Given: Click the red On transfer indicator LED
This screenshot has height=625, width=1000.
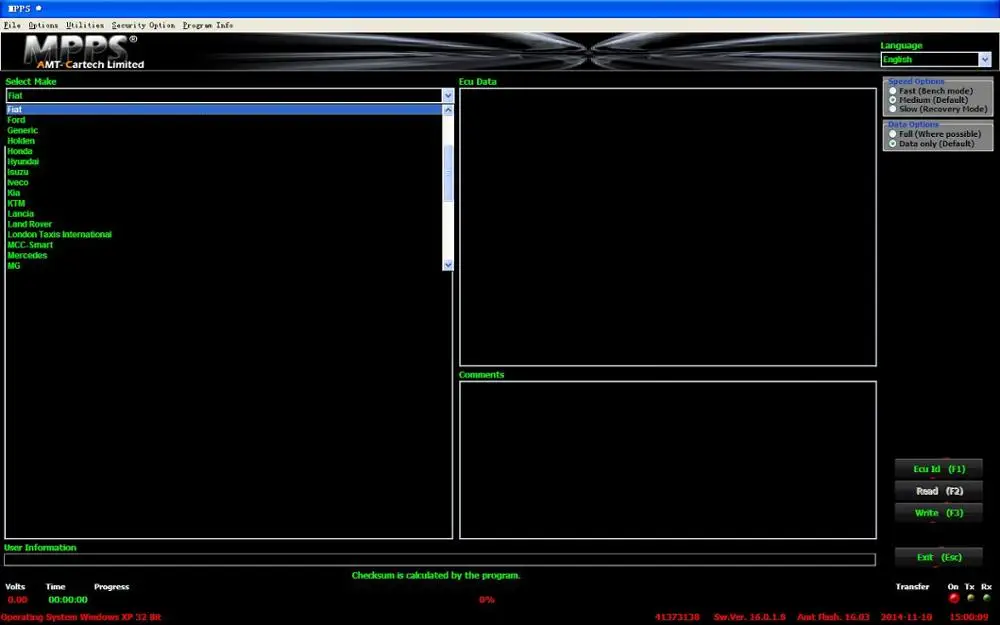Looking at the screenshot, I should click(953, 597).
